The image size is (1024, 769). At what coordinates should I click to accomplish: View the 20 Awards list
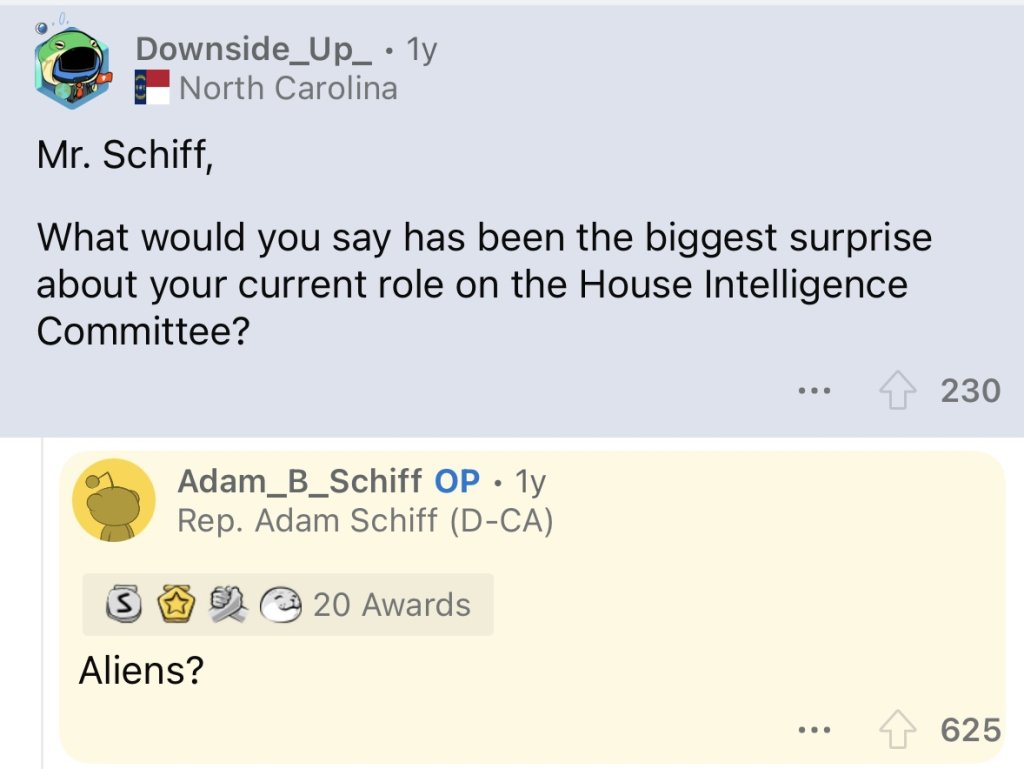coord(391,605)
